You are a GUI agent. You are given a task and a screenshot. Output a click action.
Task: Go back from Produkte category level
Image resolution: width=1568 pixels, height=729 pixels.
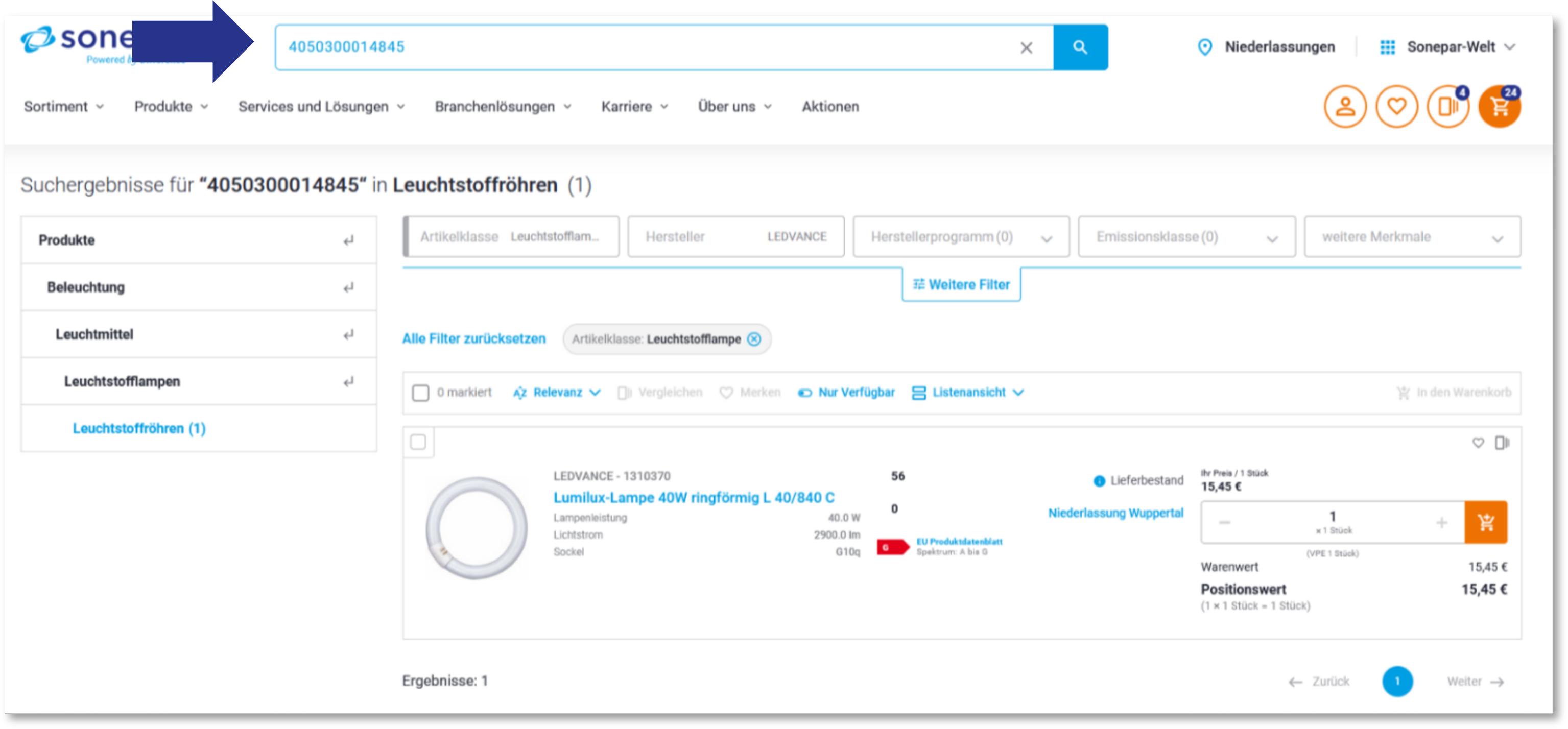[348, 240]
